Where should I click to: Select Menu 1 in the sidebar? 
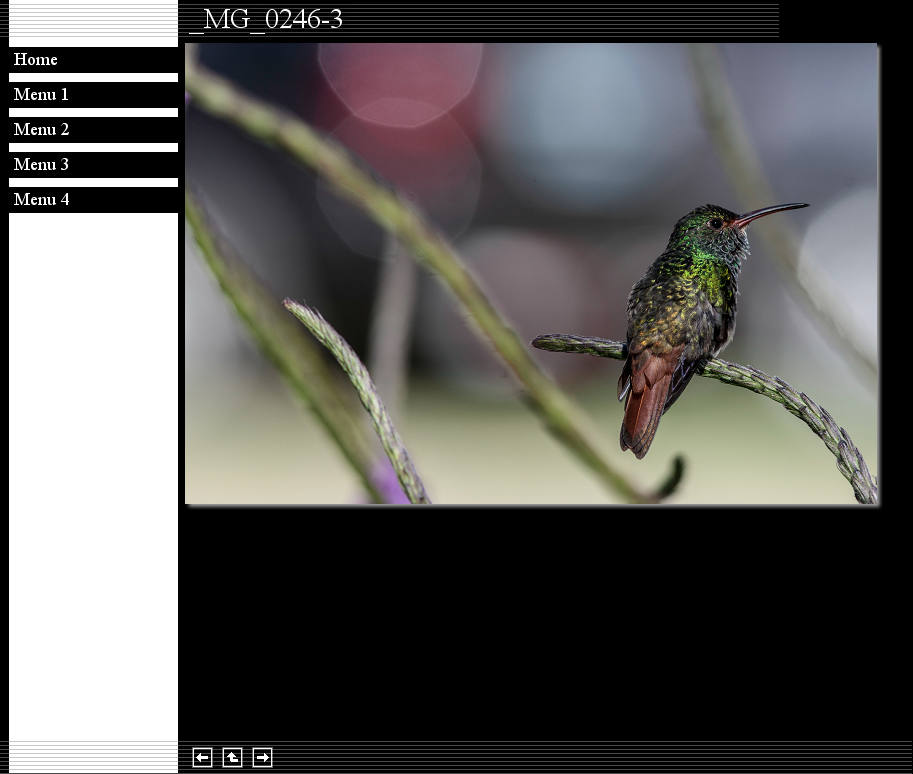pos(41,95)
